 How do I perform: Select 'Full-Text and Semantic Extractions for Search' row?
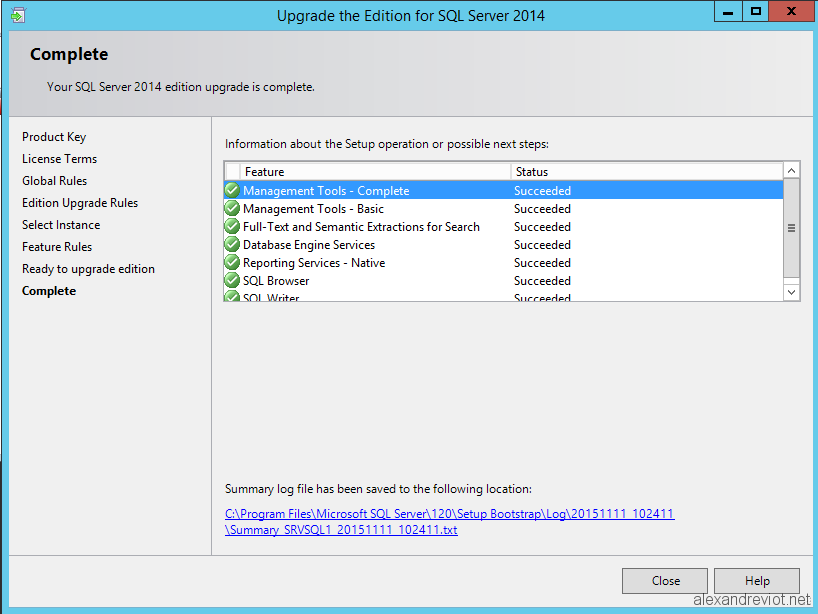pyautogui.click(x=504, y=226)
